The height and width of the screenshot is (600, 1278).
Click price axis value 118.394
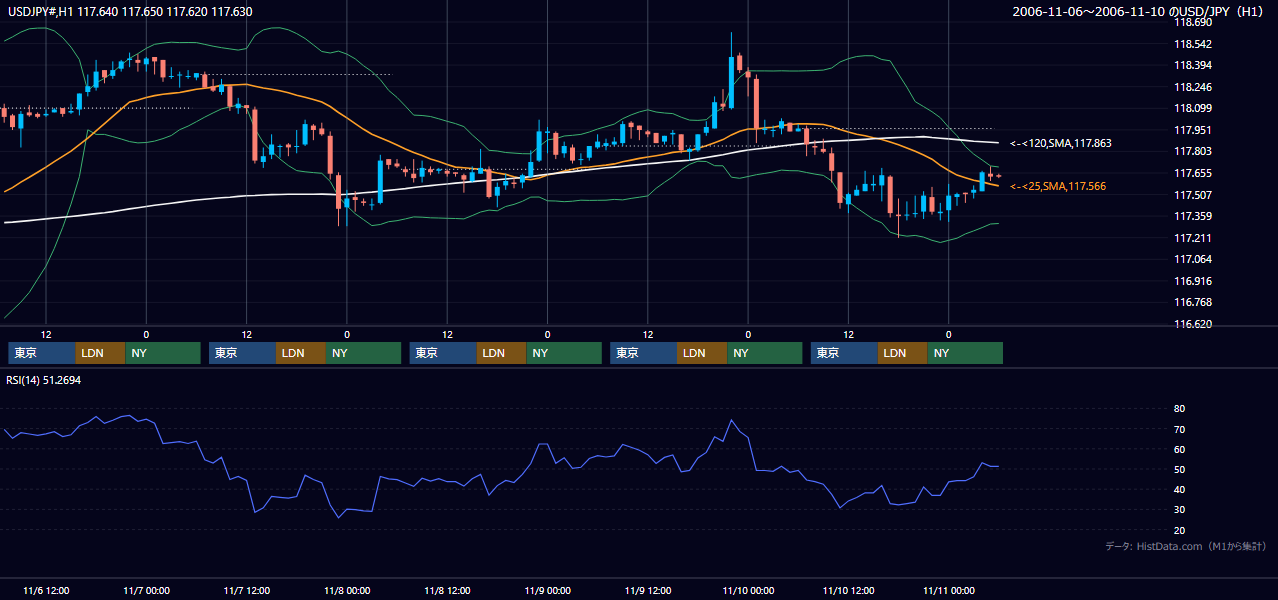[1193, 65]
